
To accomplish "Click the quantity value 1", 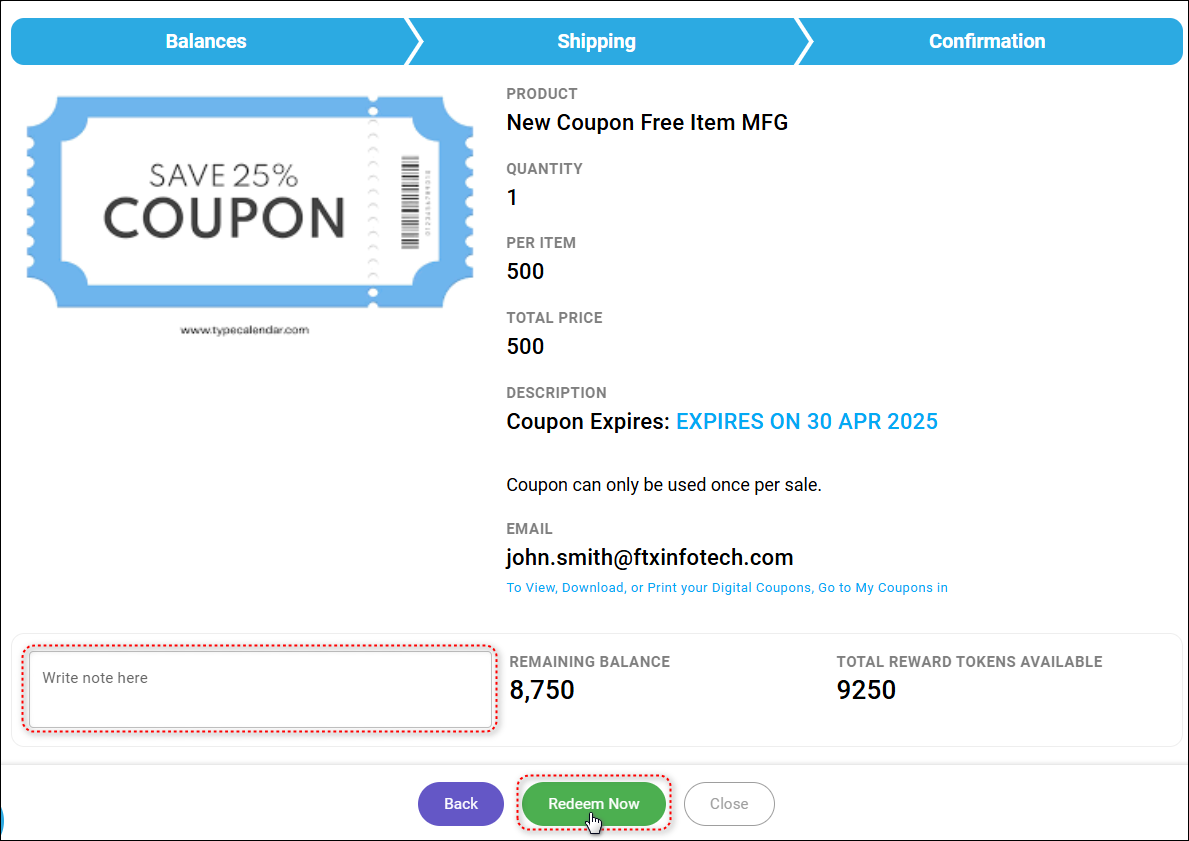I will (513, 197).
